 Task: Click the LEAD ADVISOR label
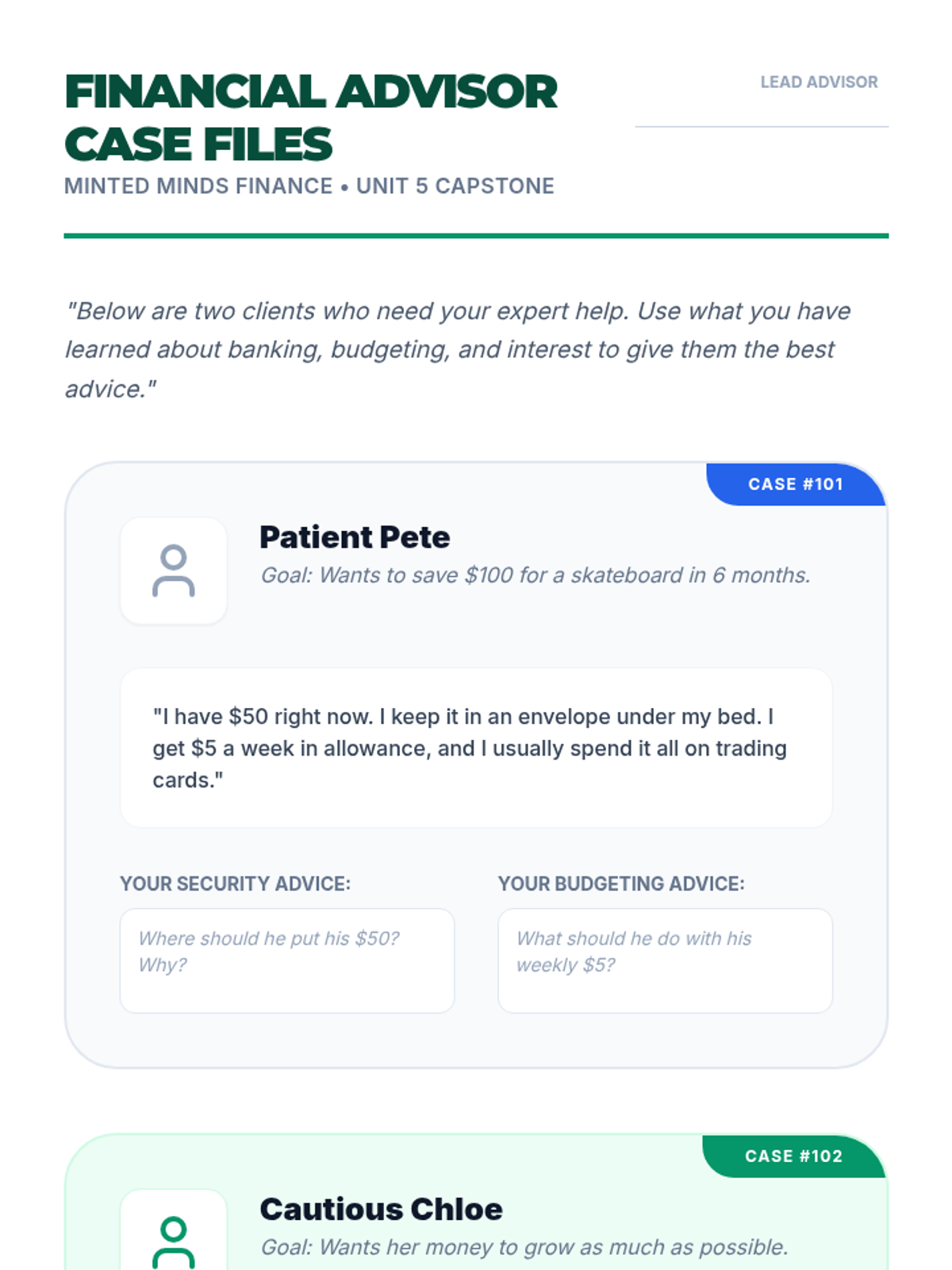819,82
